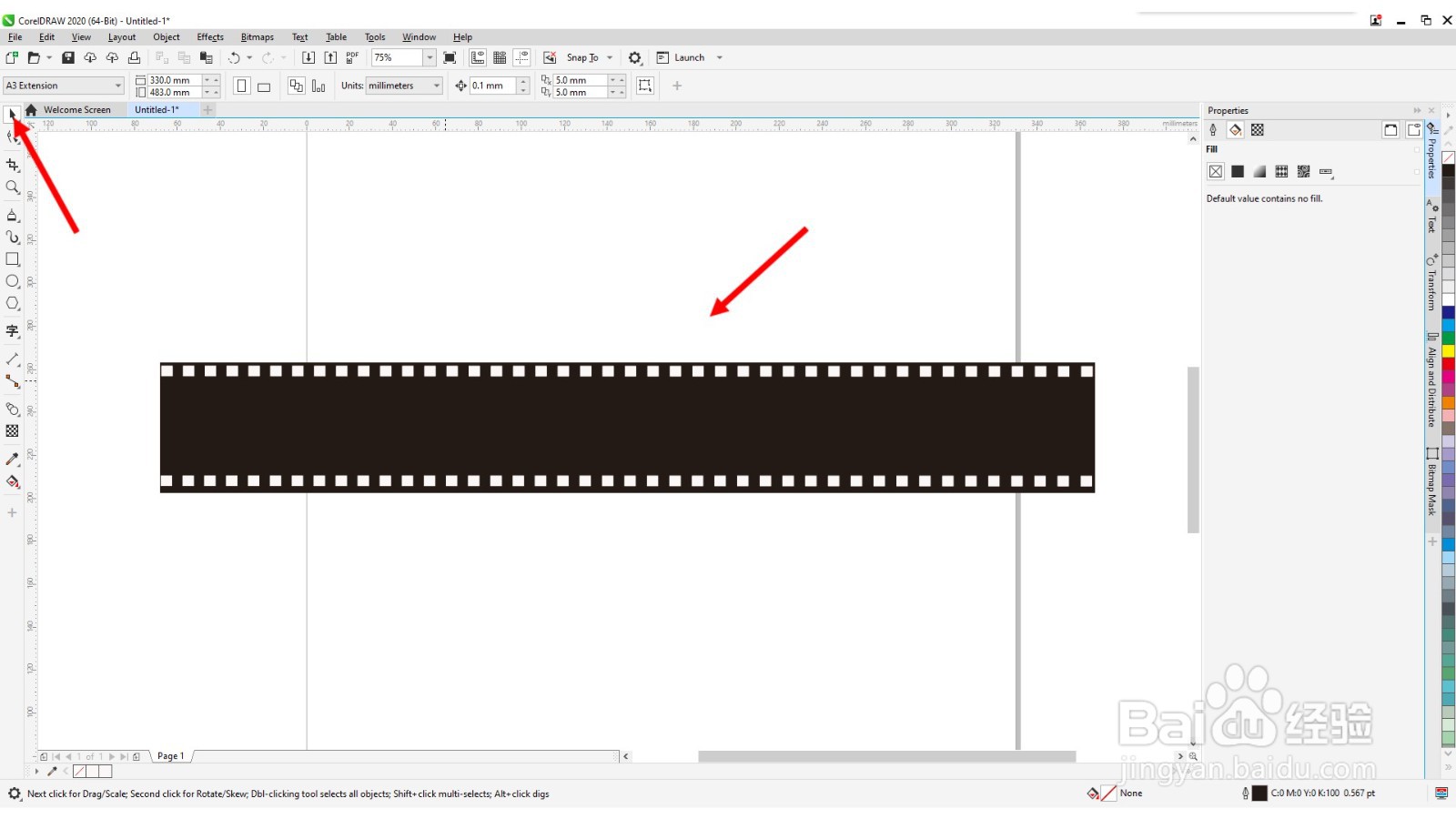Select the Connector tool
Image resolution: width=1456 pixels, height=819 pixels.
point(13,381)
